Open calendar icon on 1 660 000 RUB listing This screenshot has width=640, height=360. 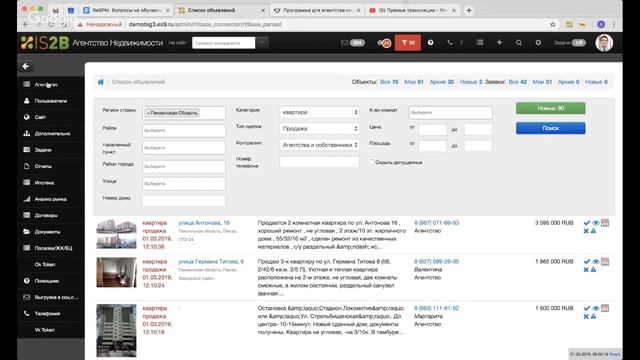605,262
